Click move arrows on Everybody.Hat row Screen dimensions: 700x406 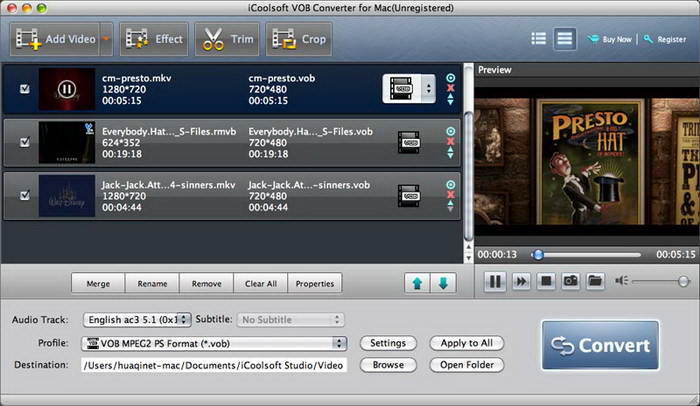pyautogui.click(x=450, y=152)
